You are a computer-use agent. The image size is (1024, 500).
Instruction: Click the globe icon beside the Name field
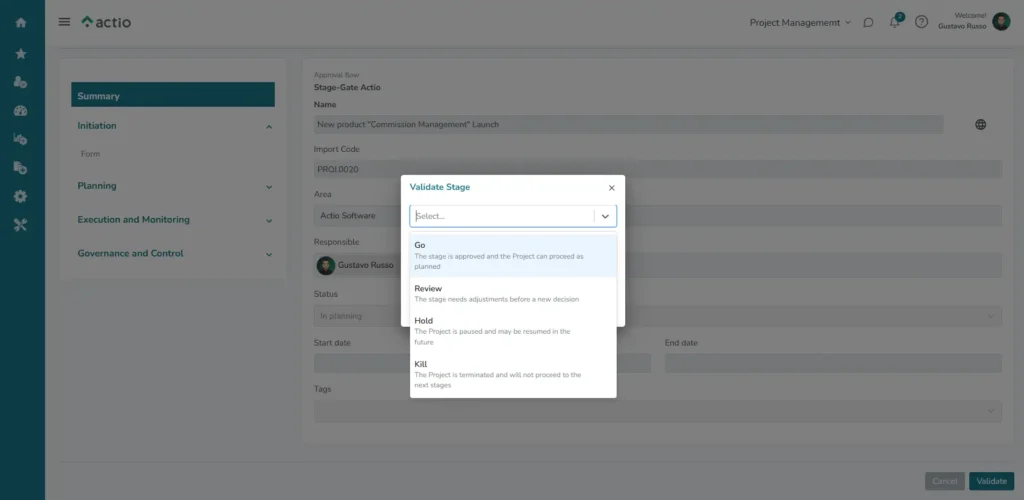pyautogui.click(x=981, y=124)
